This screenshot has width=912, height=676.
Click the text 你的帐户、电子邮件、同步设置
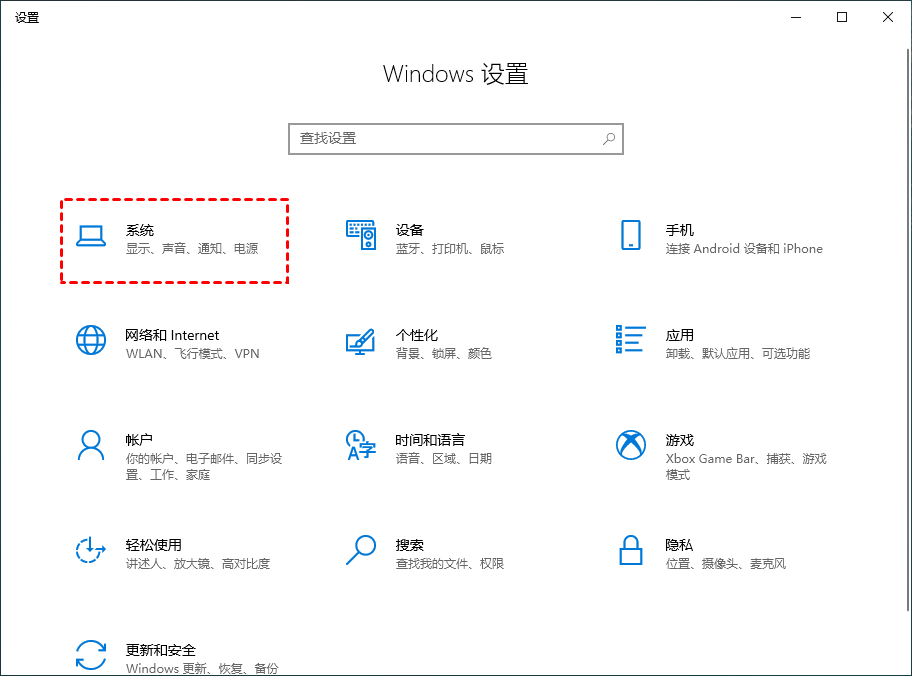pos(204,467)
